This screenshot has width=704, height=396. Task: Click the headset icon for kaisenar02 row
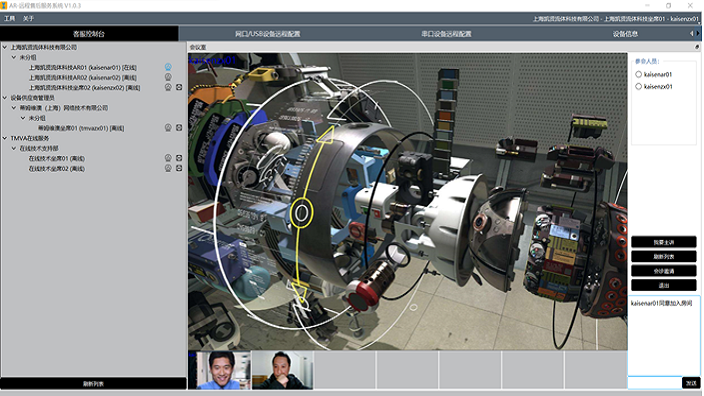pos(168,77)
